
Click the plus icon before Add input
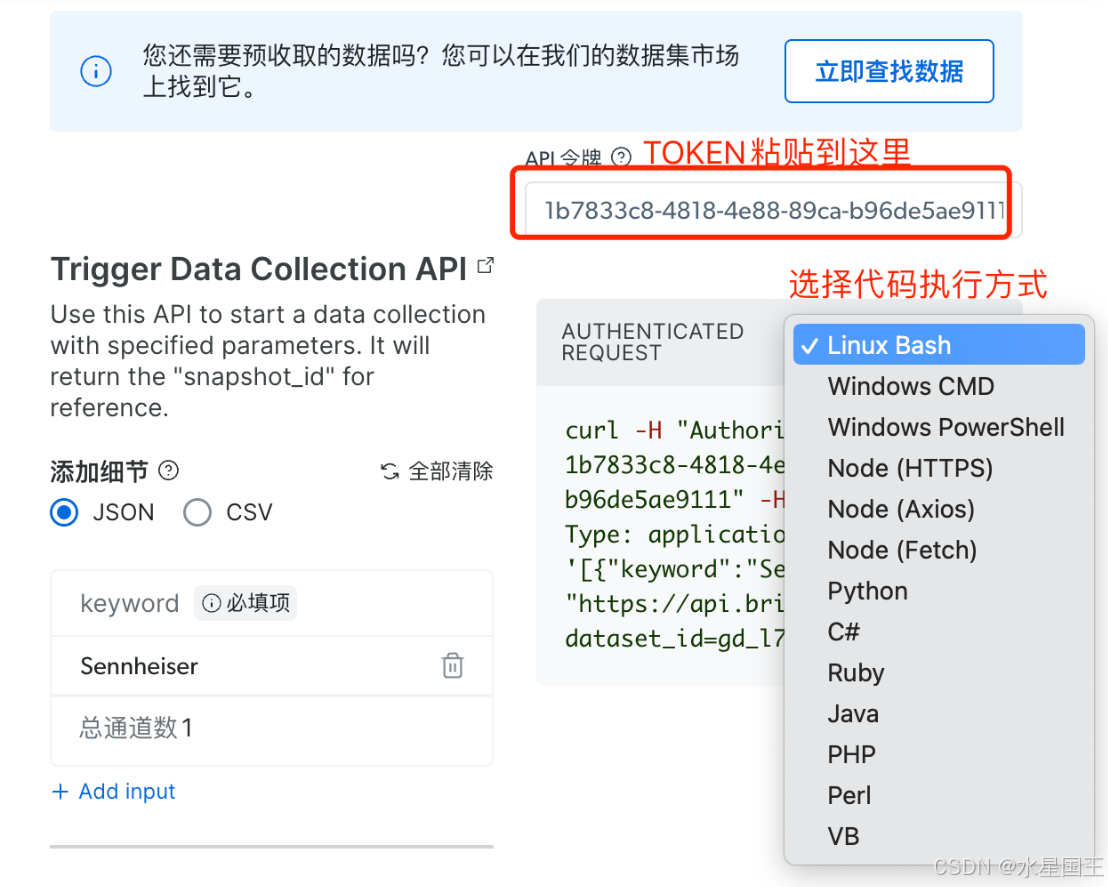60,792
